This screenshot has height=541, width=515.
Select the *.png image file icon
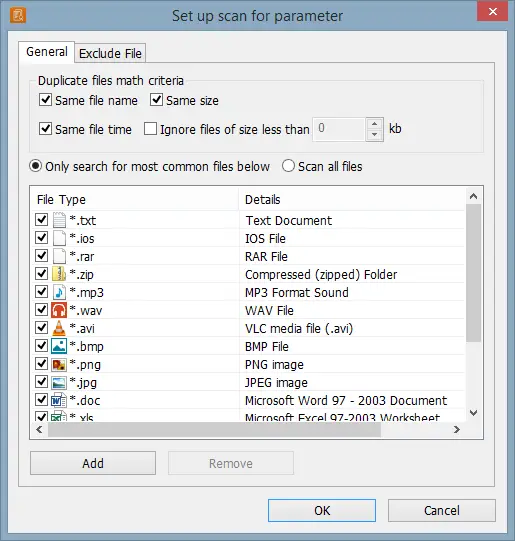59,364
